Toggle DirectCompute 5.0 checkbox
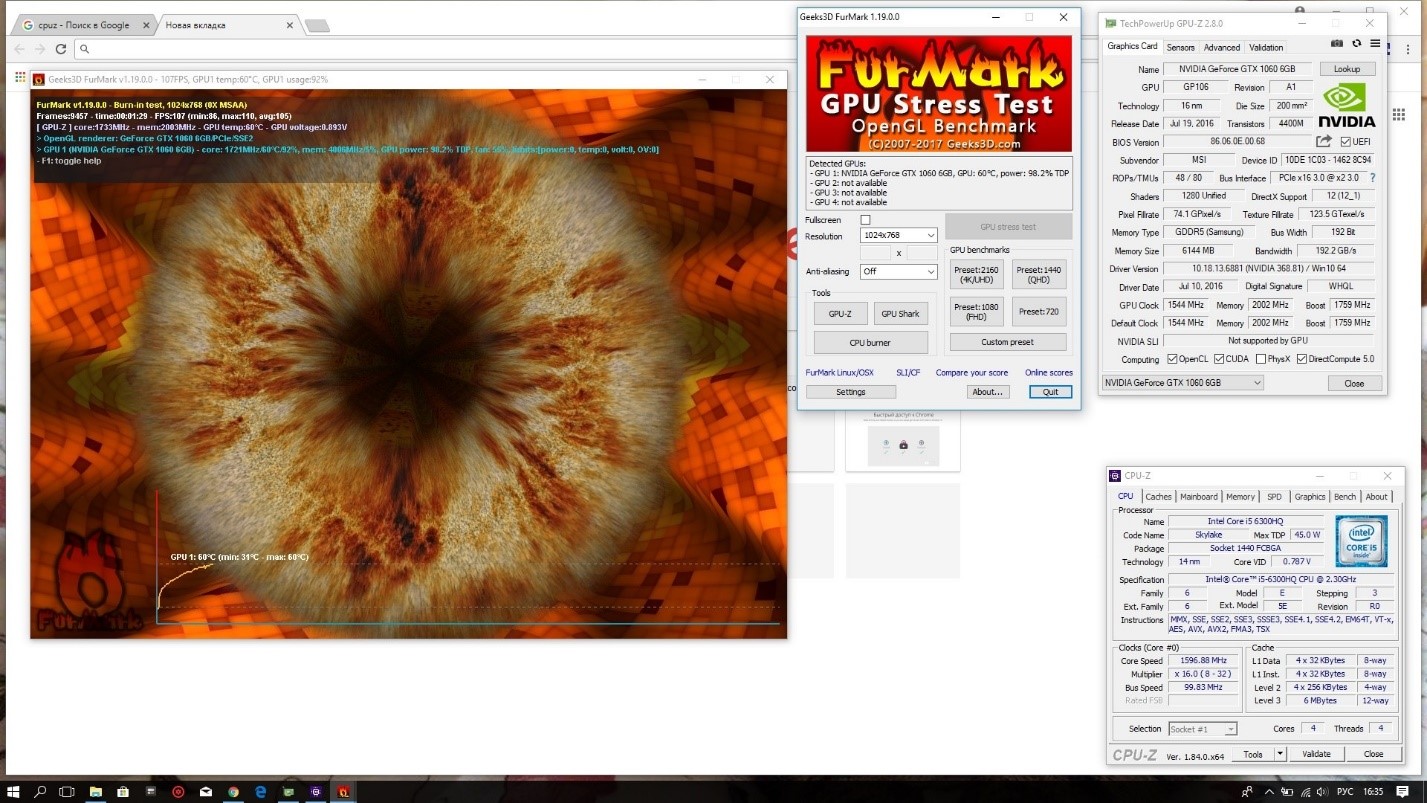This screenshot has height=803, width=1427. (1302, 359)
